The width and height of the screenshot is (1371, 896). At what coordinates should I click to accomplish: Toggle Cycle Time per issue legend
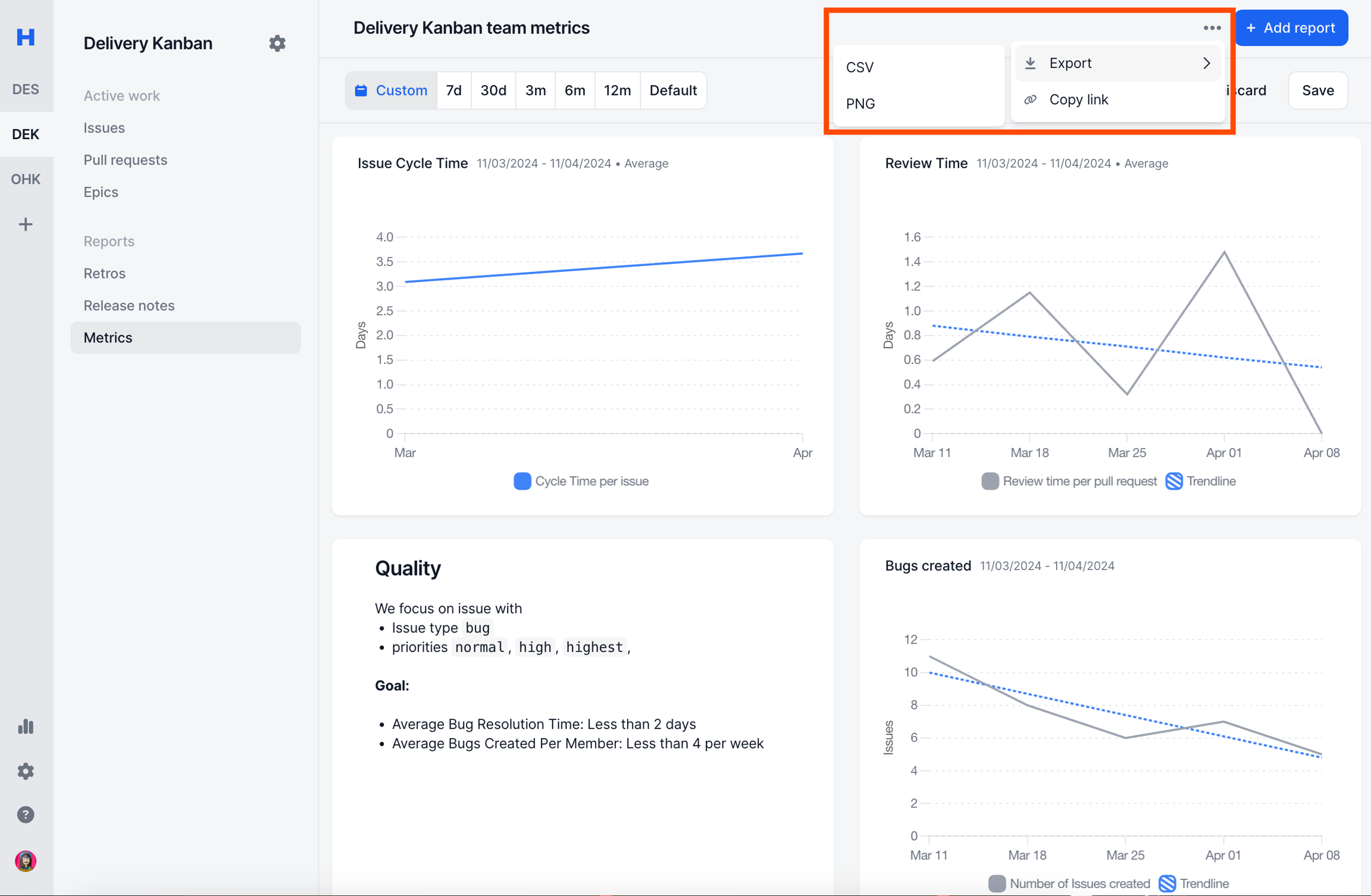(x=581, y=481)
